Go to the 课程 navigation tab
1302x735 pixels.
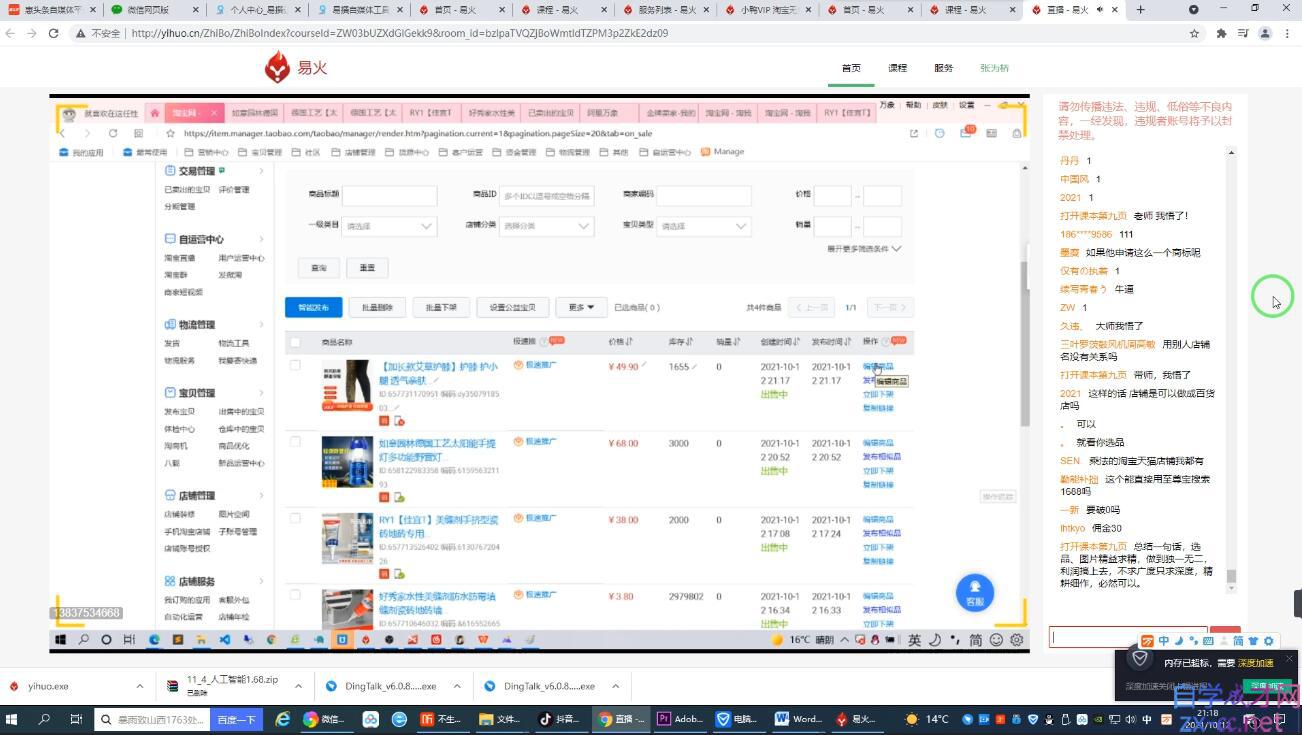[897, 68]
